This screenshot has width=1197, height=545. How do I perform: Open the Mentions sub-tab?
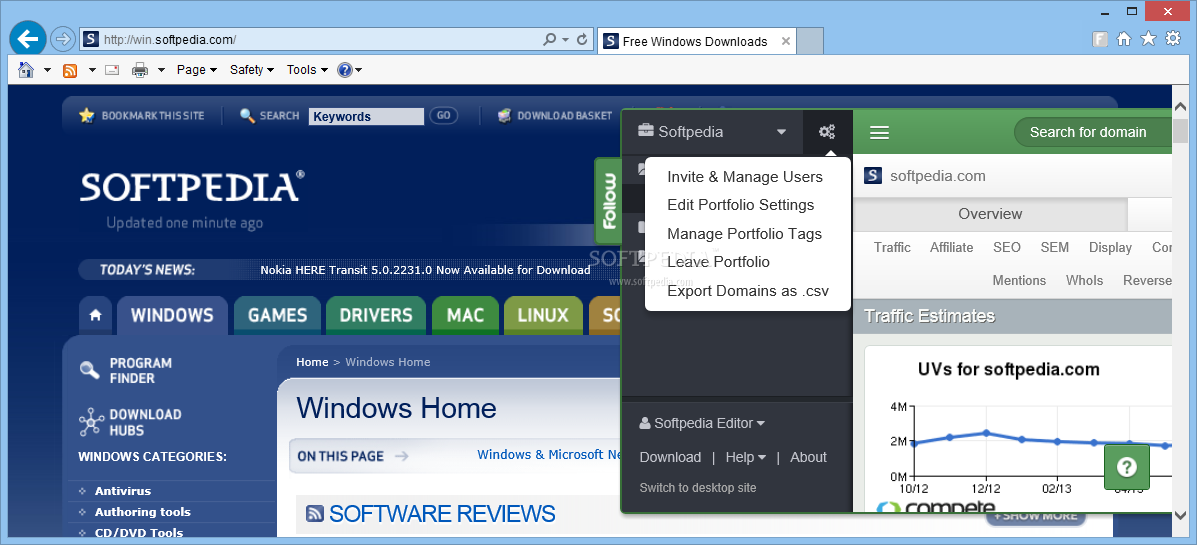[1019, 280]
